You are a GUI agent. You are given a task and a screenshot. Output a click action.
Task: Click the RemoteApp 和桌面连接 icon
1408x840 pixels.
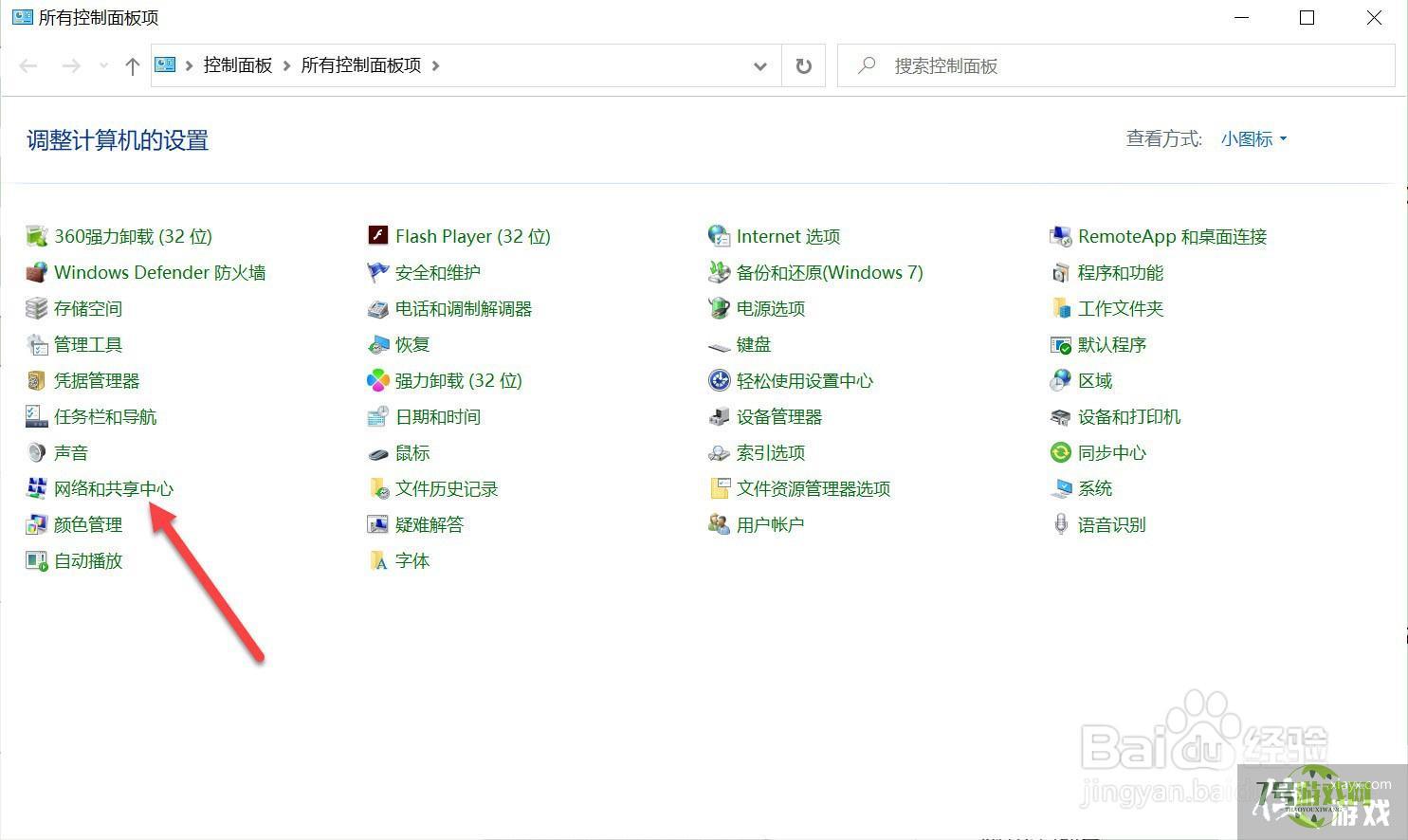point(1060,236)
